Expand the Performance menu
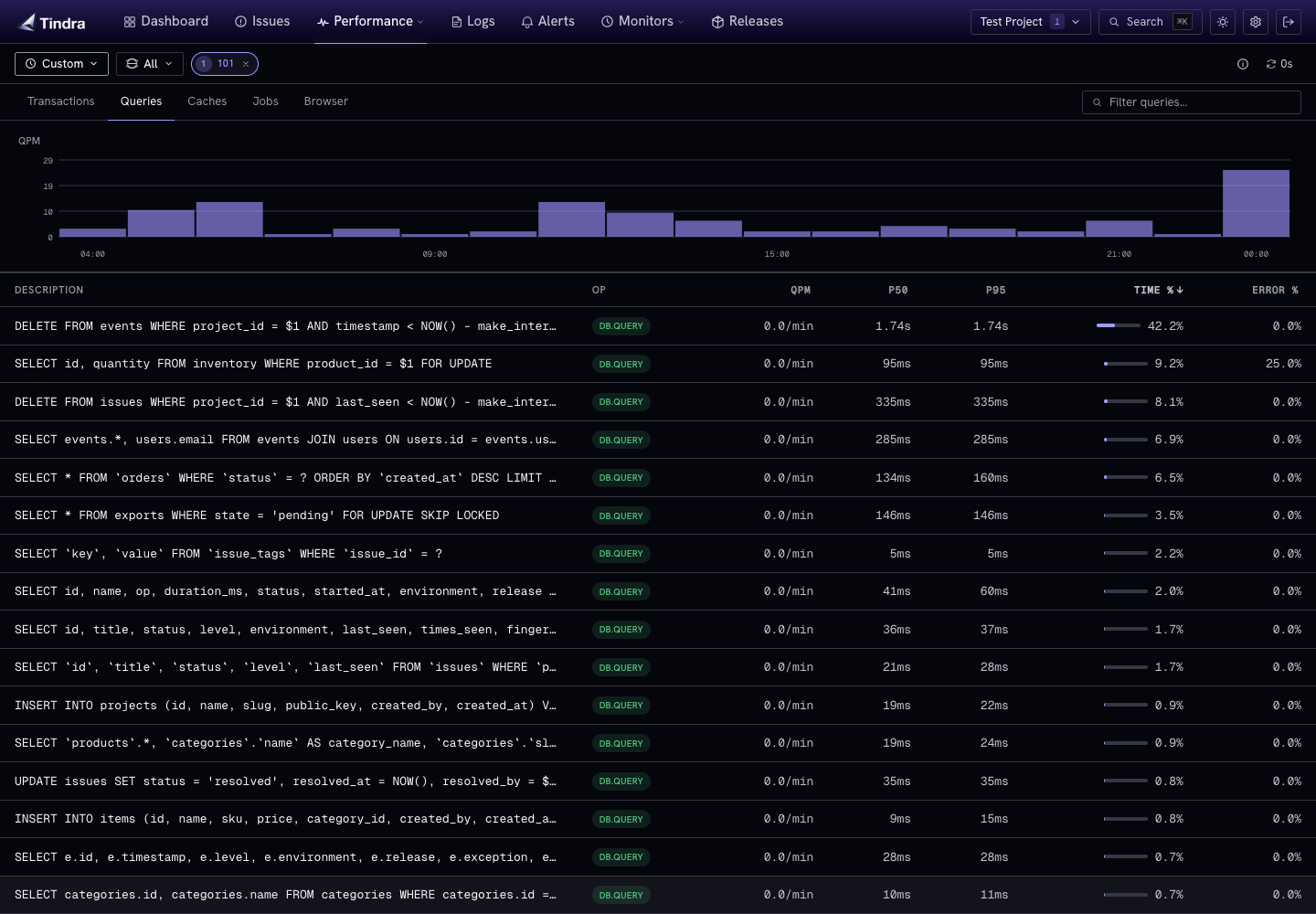Viewport: 1316px width, 914px height. pos(370,21)
